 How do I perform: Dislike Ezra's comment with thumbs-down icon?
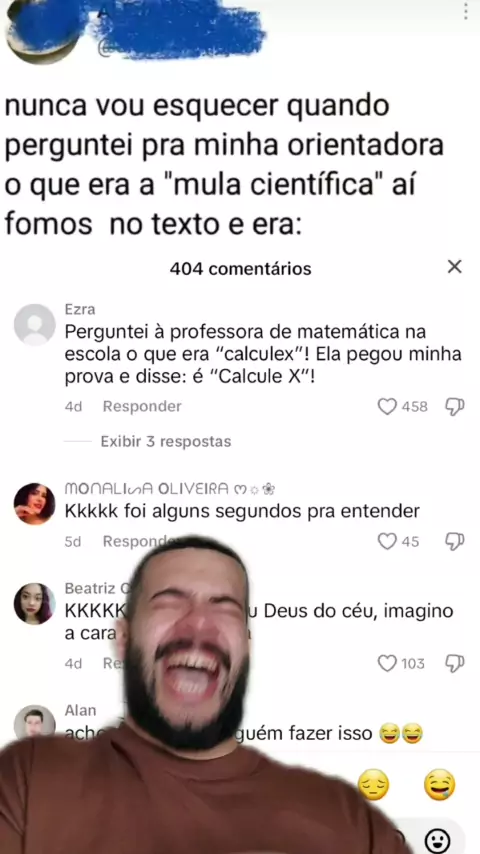tap(454, 406)
